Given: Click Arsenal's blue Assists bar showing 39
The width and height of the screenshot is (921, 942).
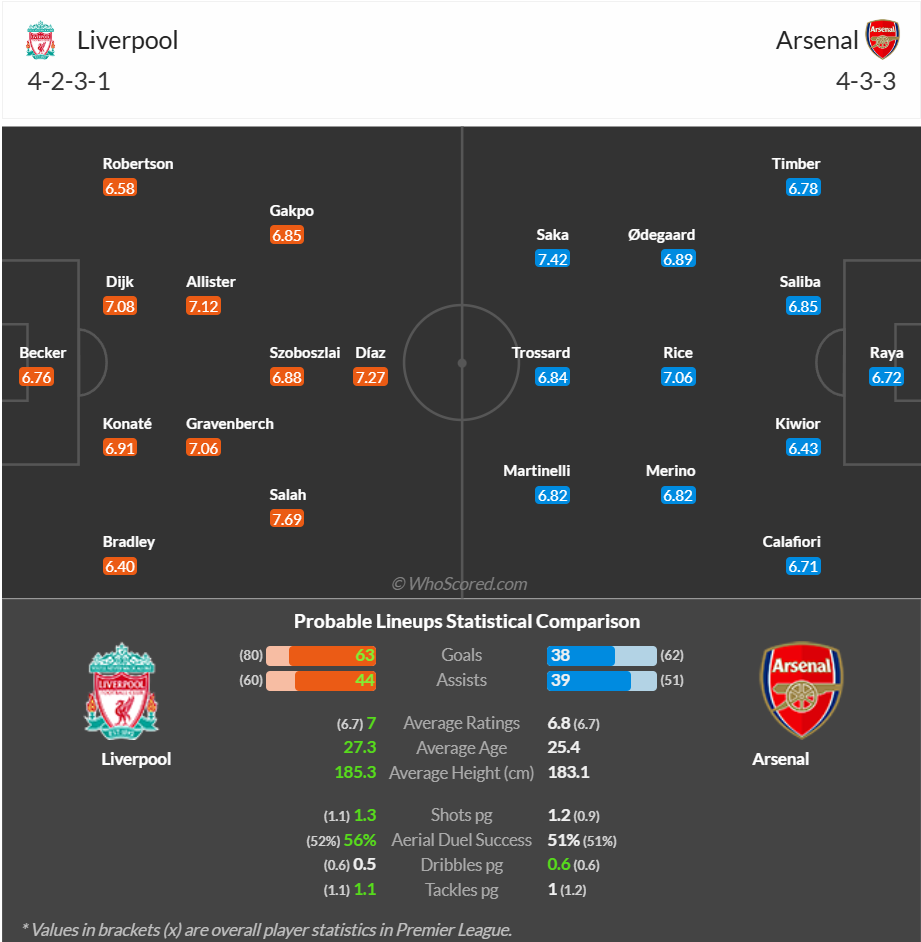Looking at the screenshot, I should click(589, 681).
